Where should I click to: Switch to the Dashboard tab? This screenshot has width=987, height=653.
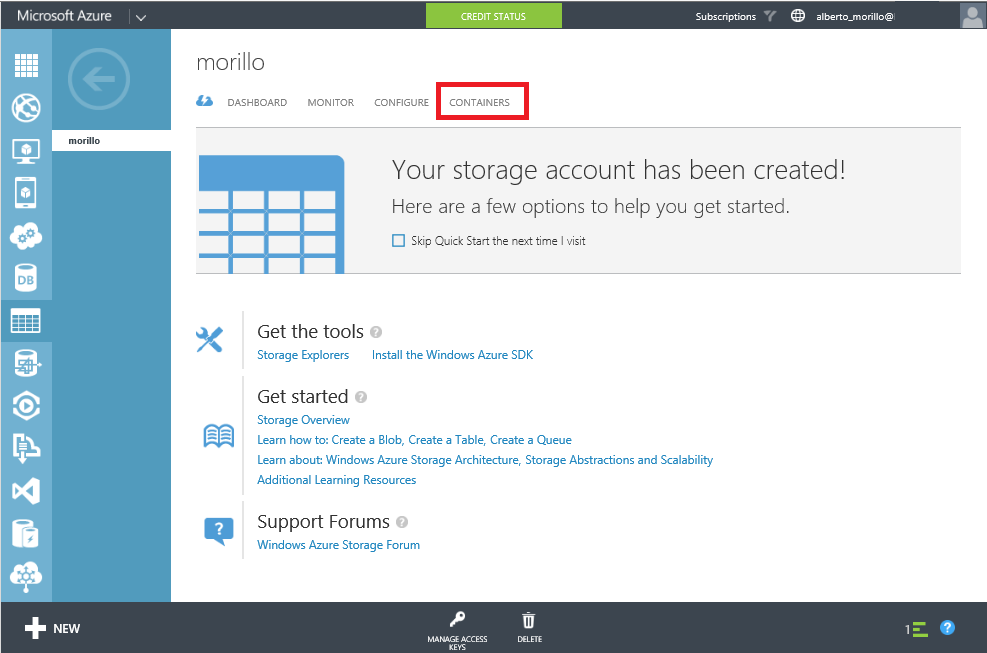coord(257,102)
